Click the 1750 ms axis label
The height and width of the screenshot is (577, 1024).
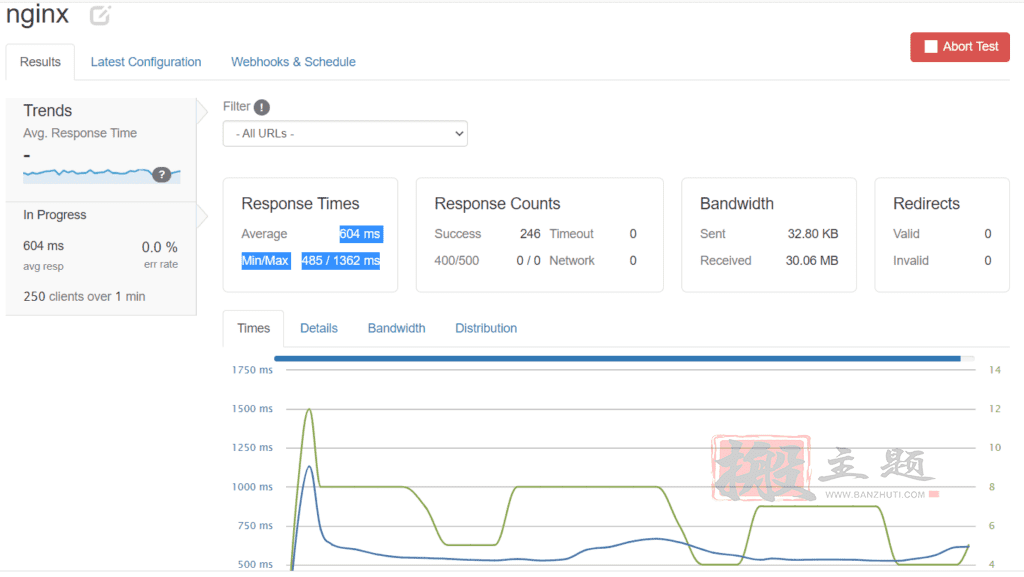252,370
